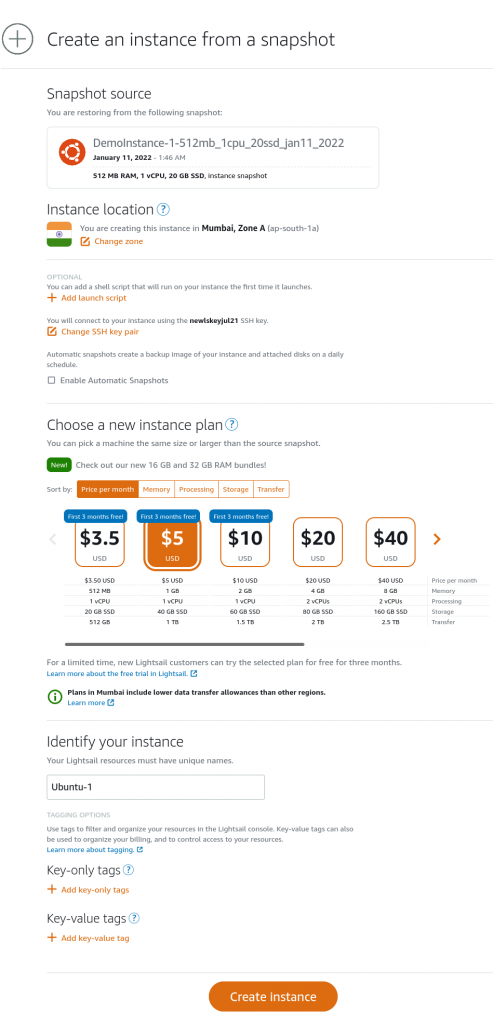
Task: Sort plans by Transfer tab
Action: point(270,489)
